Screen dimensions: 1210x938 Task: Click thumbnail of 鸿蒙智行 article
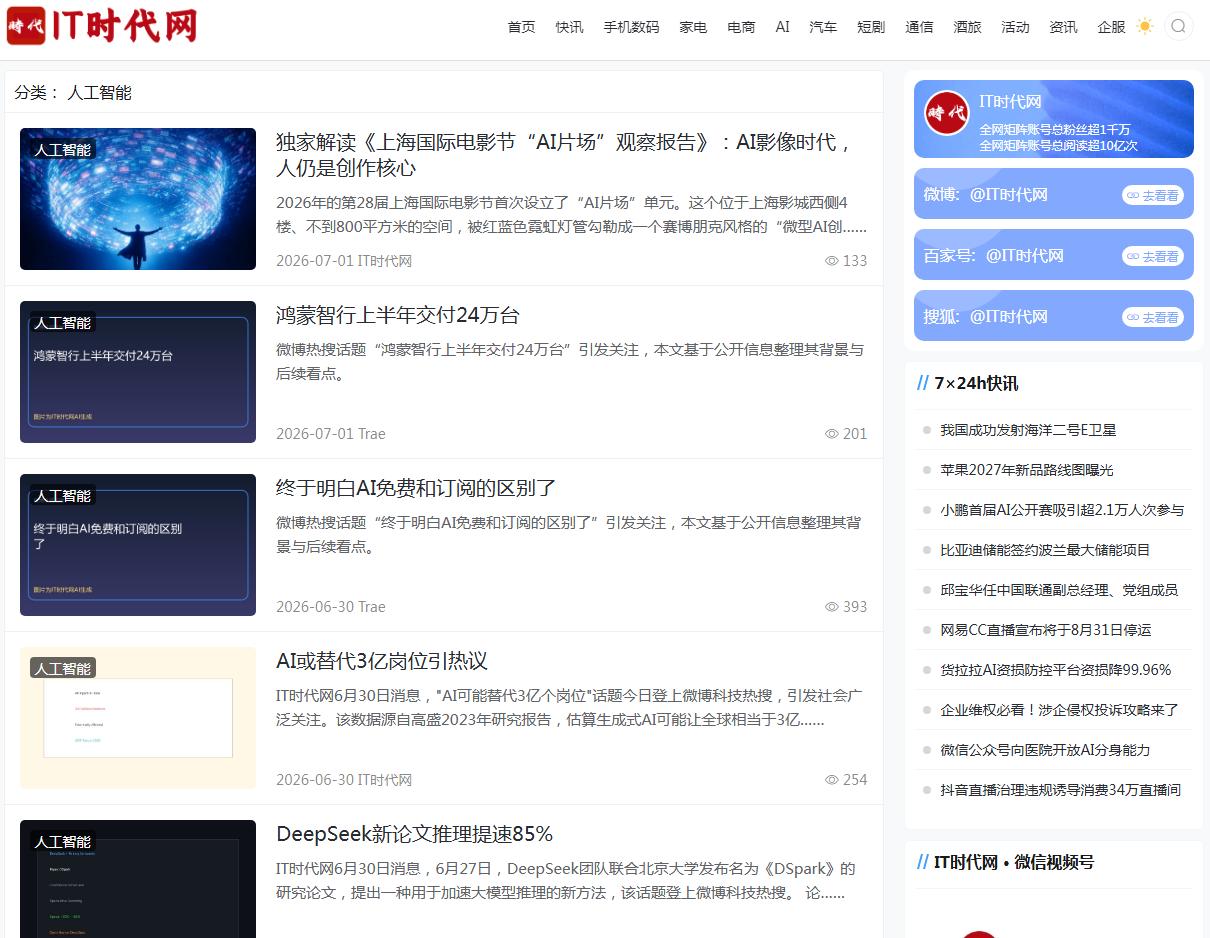[138, 372]
